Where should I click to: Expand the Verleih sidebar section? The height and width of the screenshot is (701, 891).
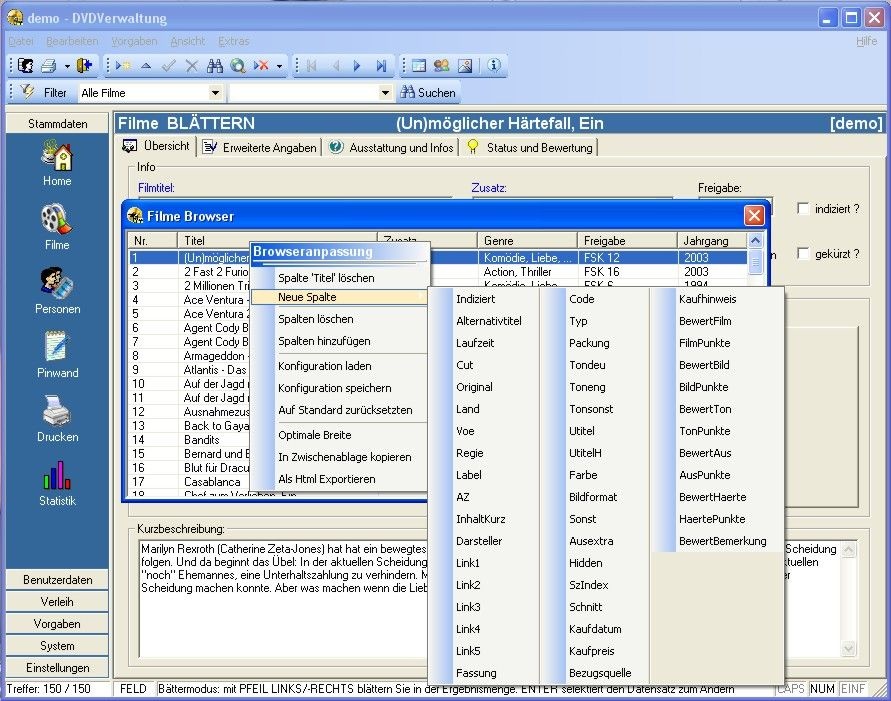(57, 602)
